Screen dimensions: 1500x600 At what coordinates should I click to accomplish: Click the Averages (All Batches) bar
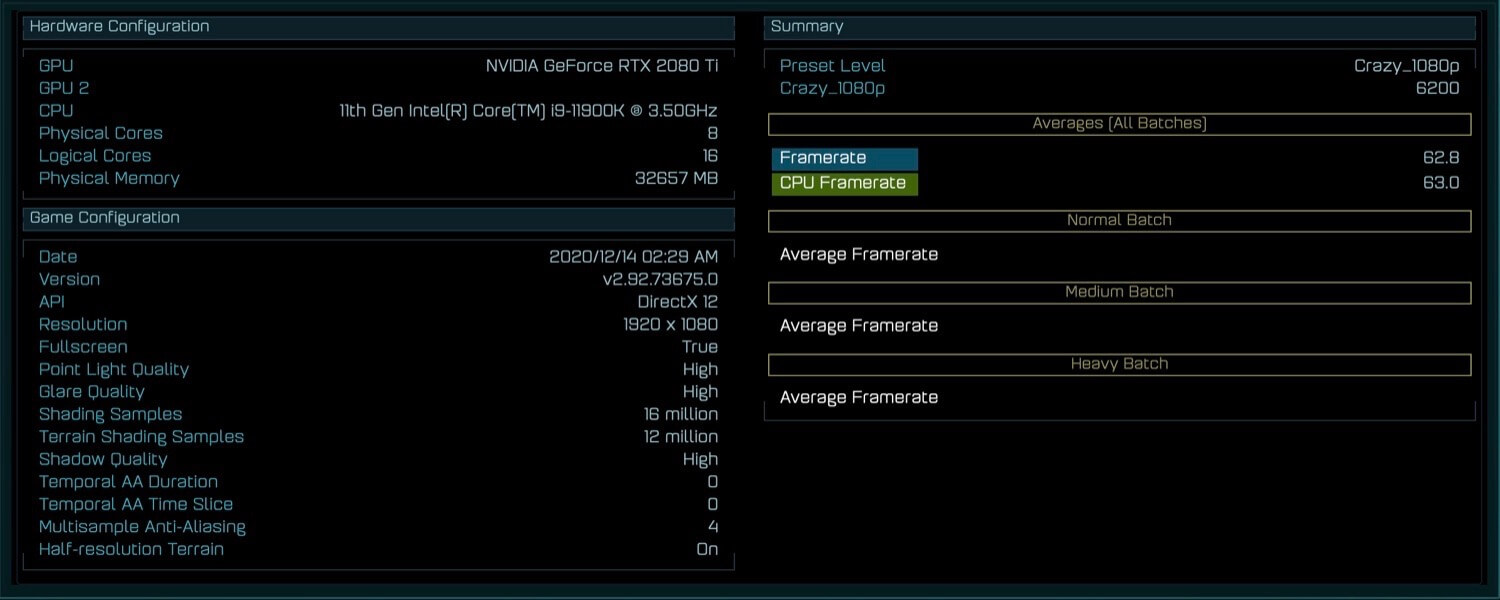(1120, 124)
